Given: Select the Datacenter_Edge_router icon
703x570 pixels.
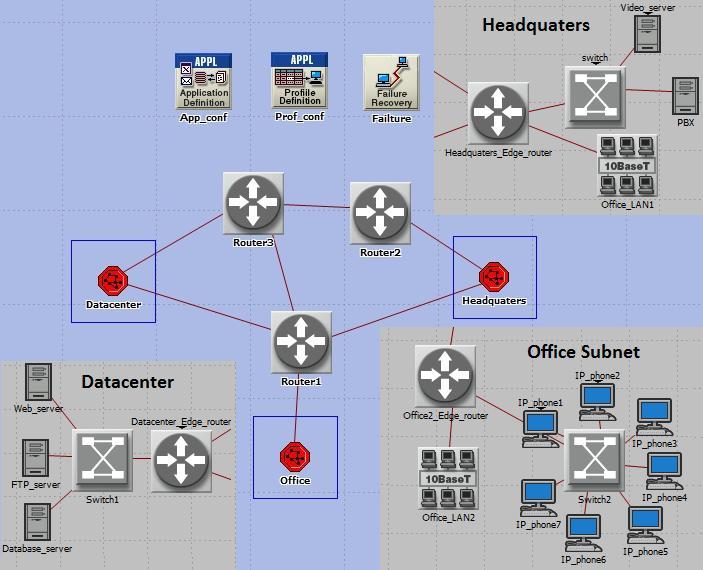Looking at the screenshot, I should click(x=181, y=461).
